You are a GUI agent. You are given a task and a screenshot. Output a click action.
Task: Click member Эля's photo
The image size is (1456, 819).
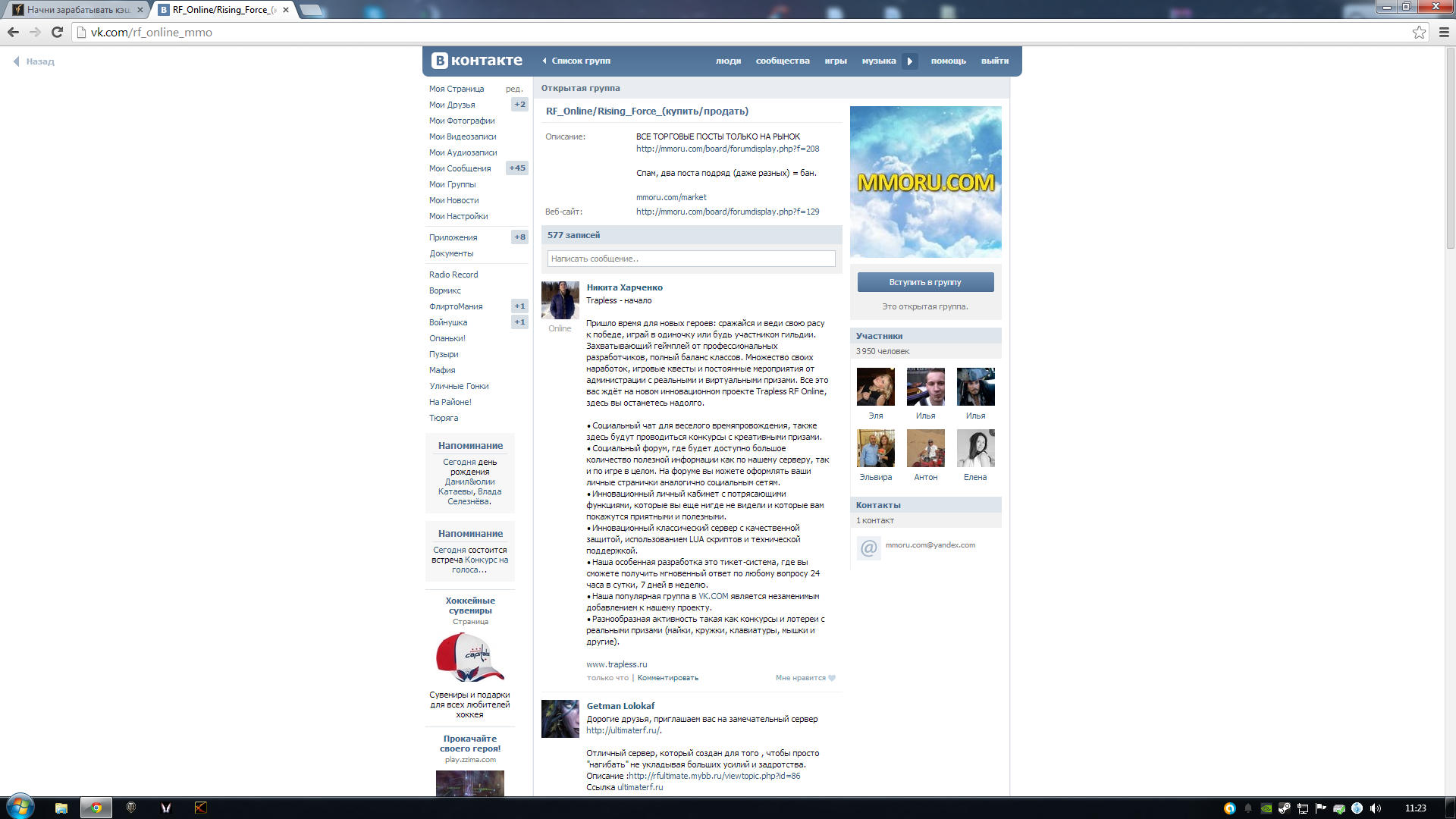pos(876,387)
